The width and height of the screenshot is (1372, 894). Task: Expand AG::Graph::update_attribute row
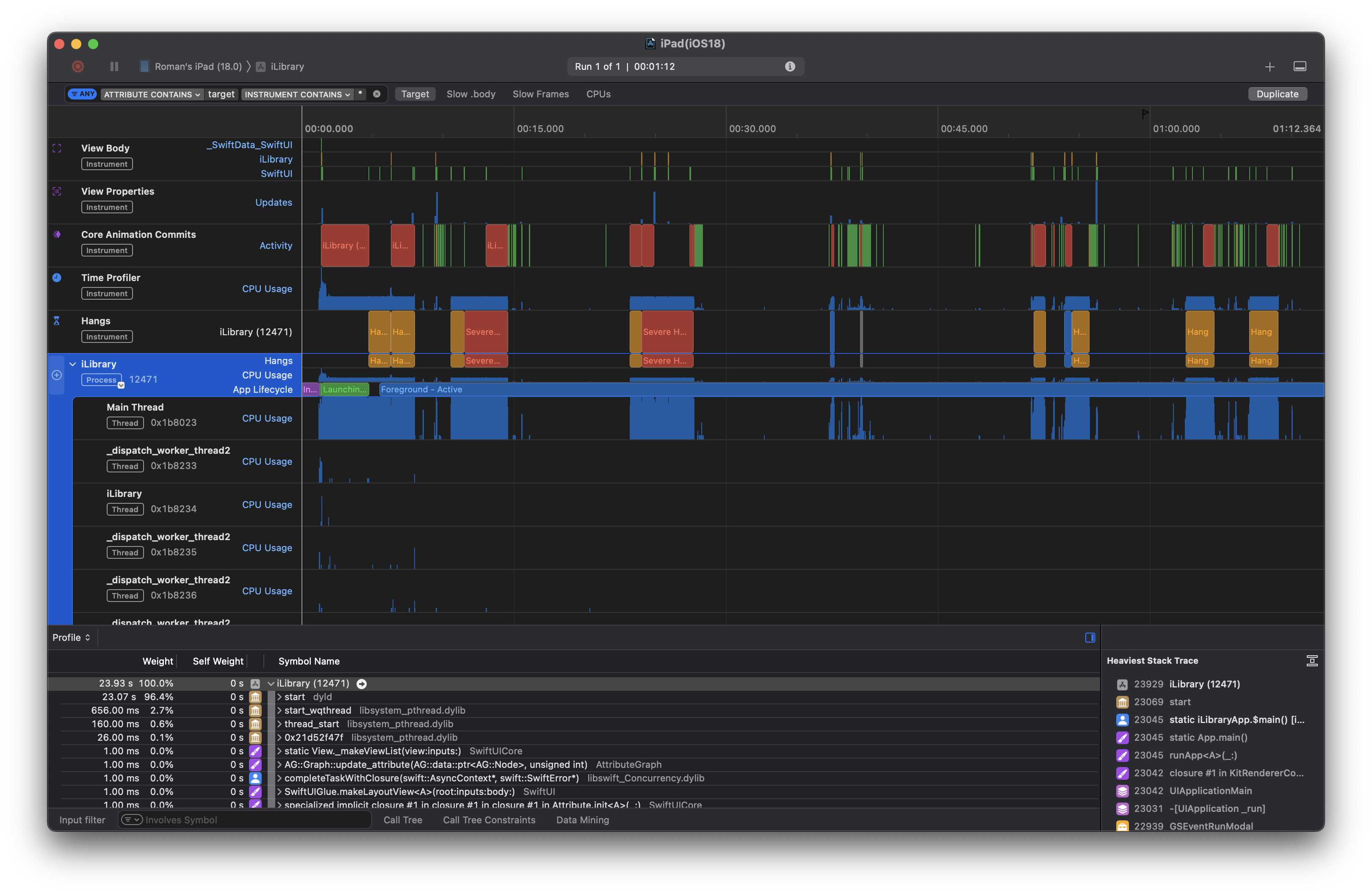click(x=279, y=765)
